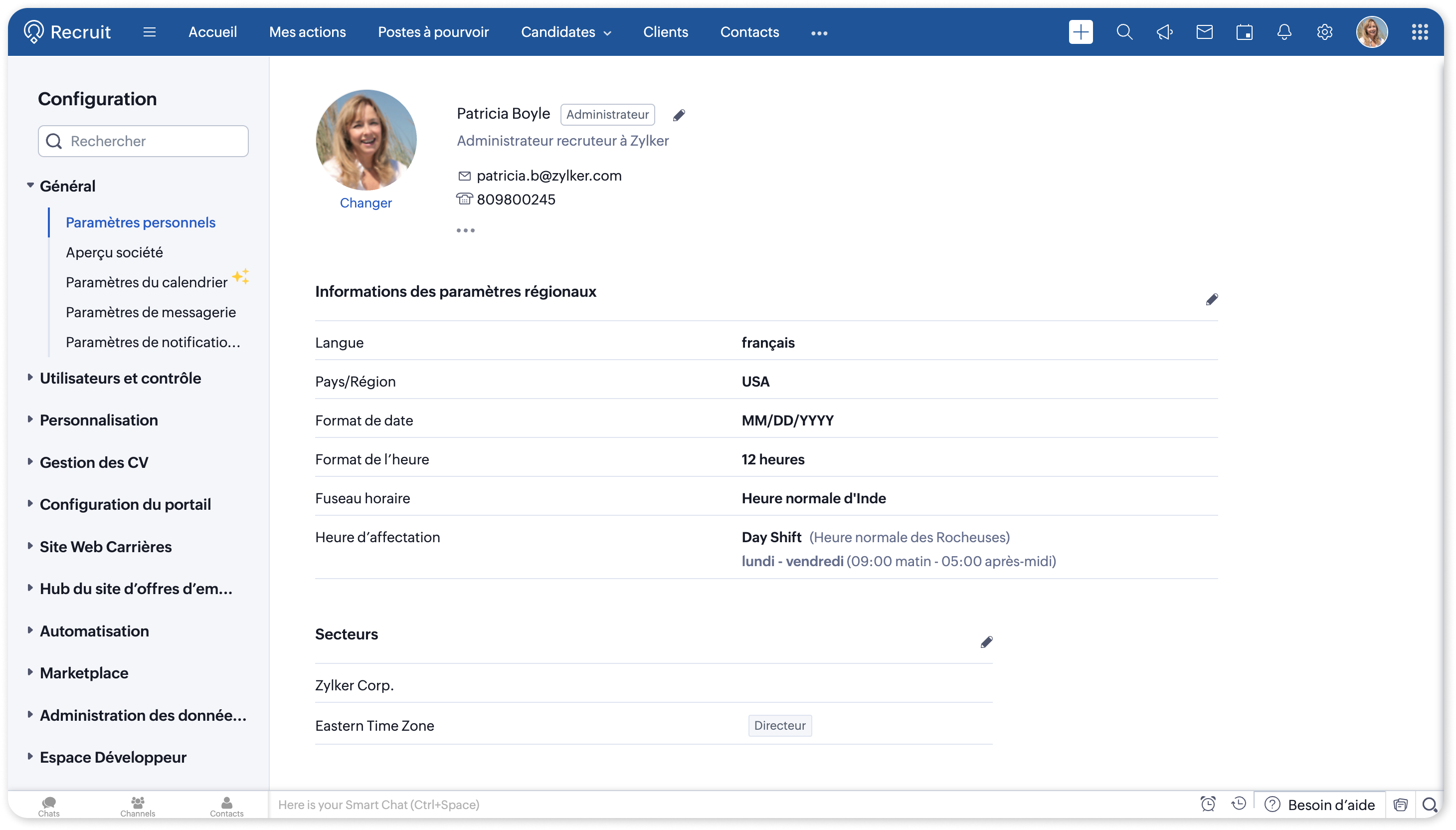The height and width of the screenshot is (830, 1456).
Task: Open the calendar icon in header
Action: click(1244, 32)
